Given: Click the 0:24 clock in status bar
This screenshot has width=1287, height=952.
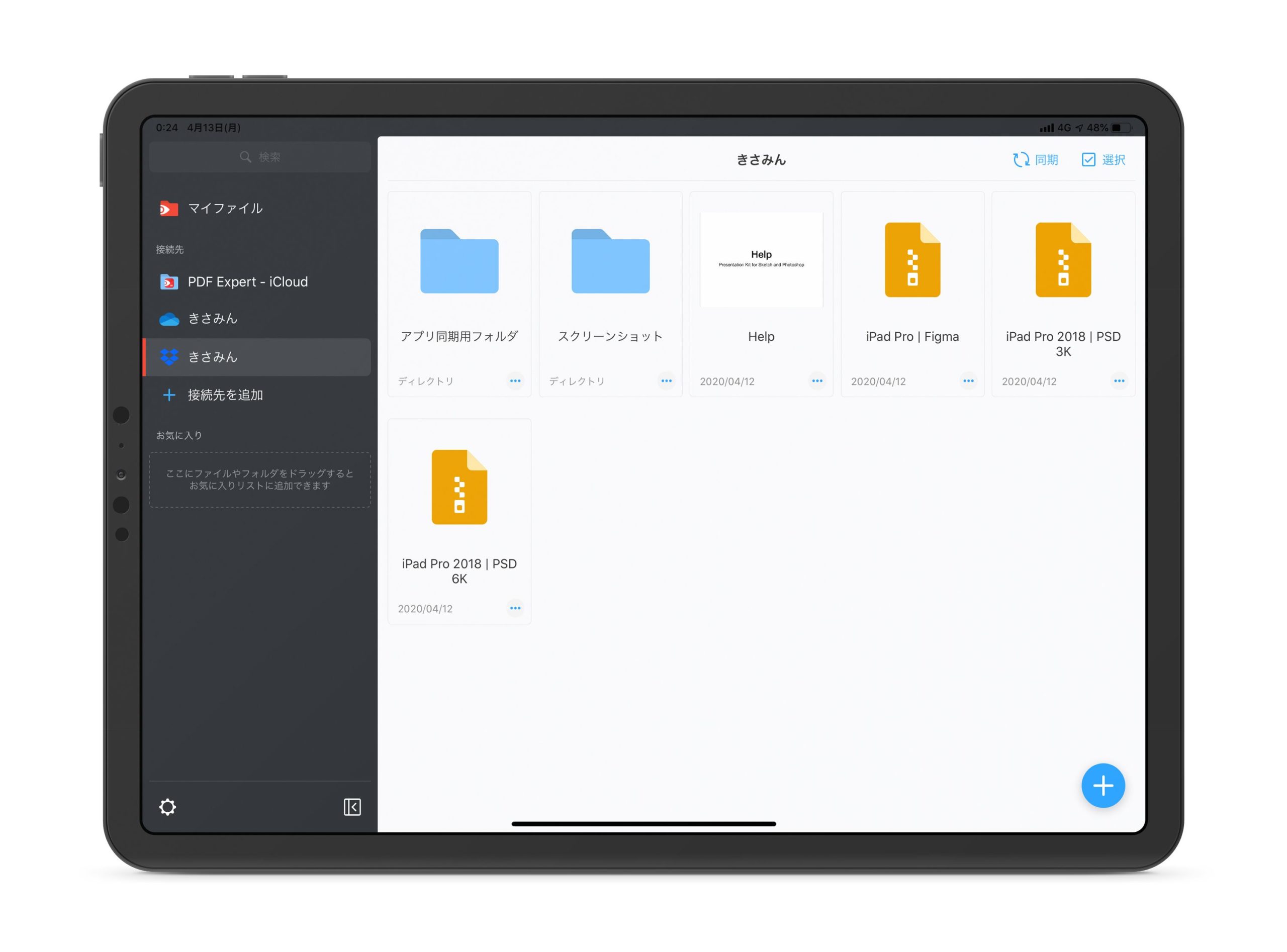Looking at the screenshot, I should [167, 127].
